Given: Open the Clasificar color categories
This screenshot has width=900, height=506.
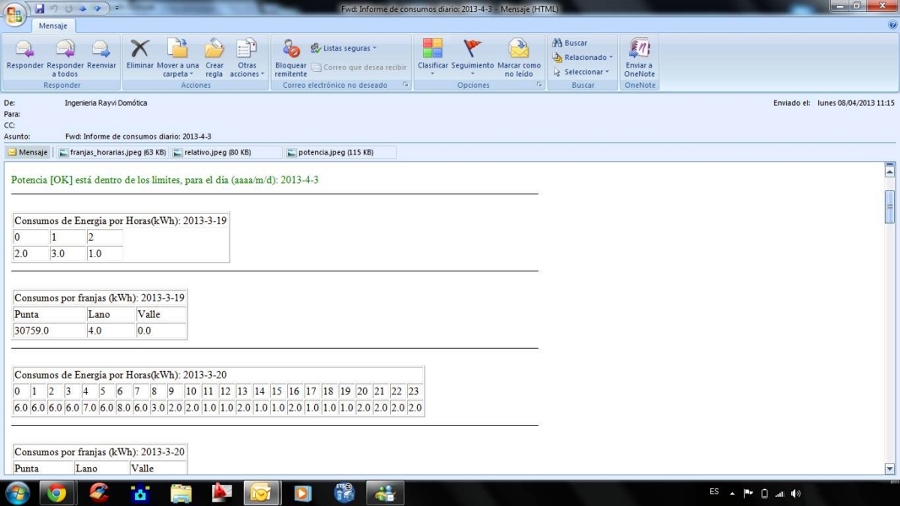Looking at the screenshot, I should click(432, 55).
